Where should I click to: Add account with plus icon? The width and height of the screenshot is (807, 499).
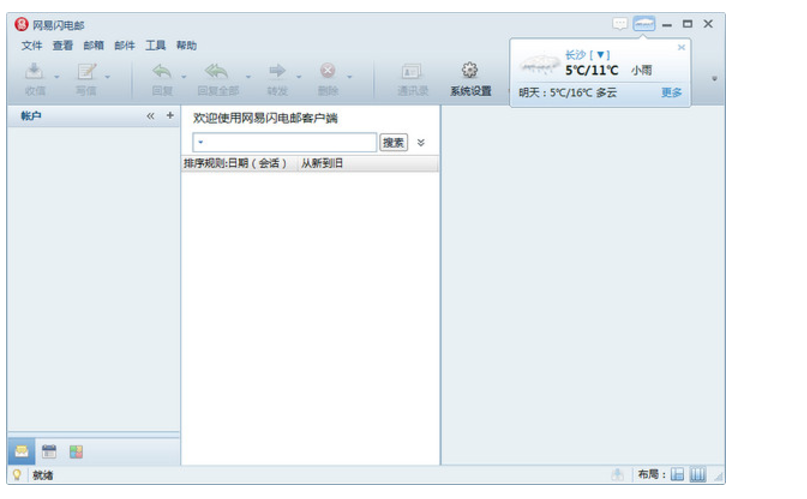tap(170, 115)
